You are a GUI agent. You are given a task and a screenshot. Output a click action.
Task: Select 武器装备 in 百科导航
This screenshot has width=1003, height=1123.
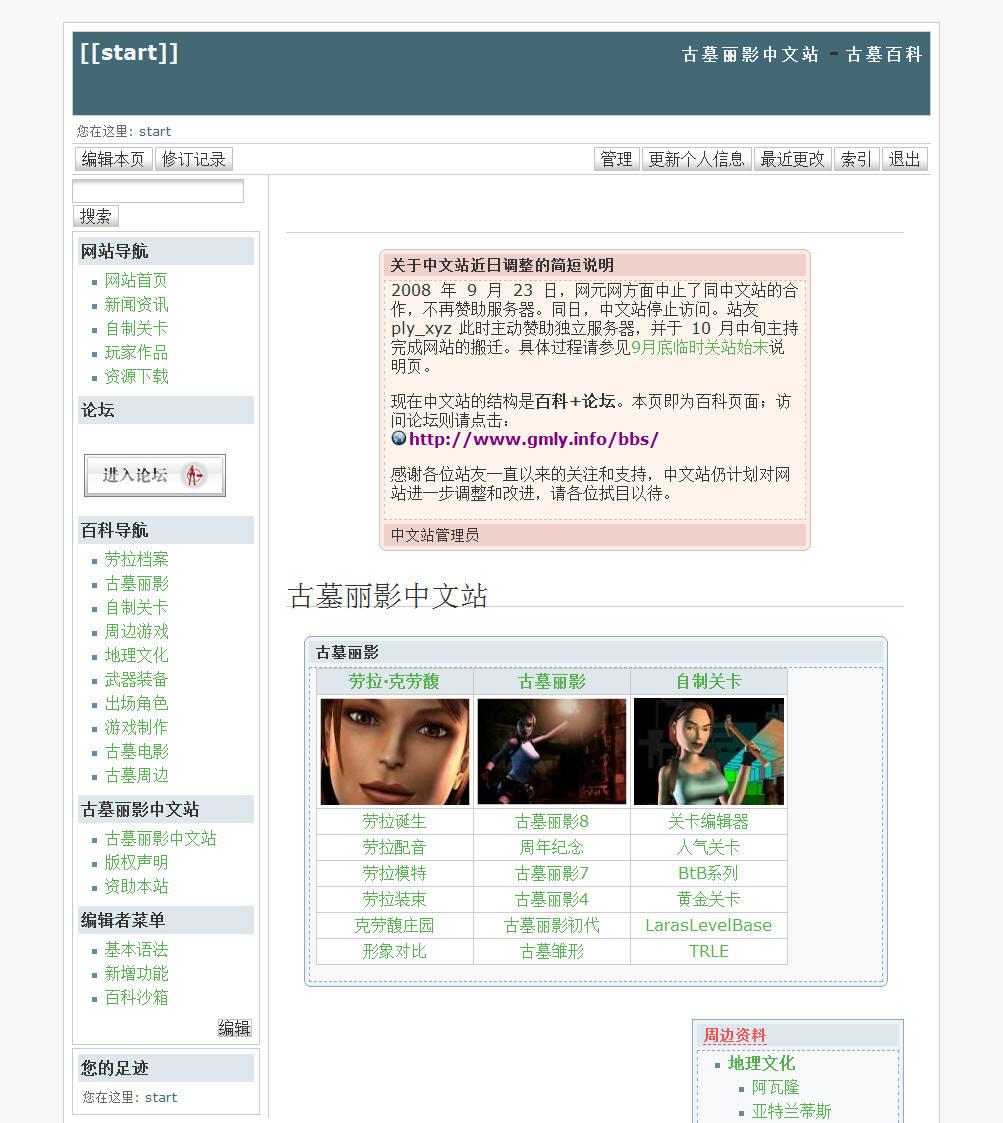(136, 679)
